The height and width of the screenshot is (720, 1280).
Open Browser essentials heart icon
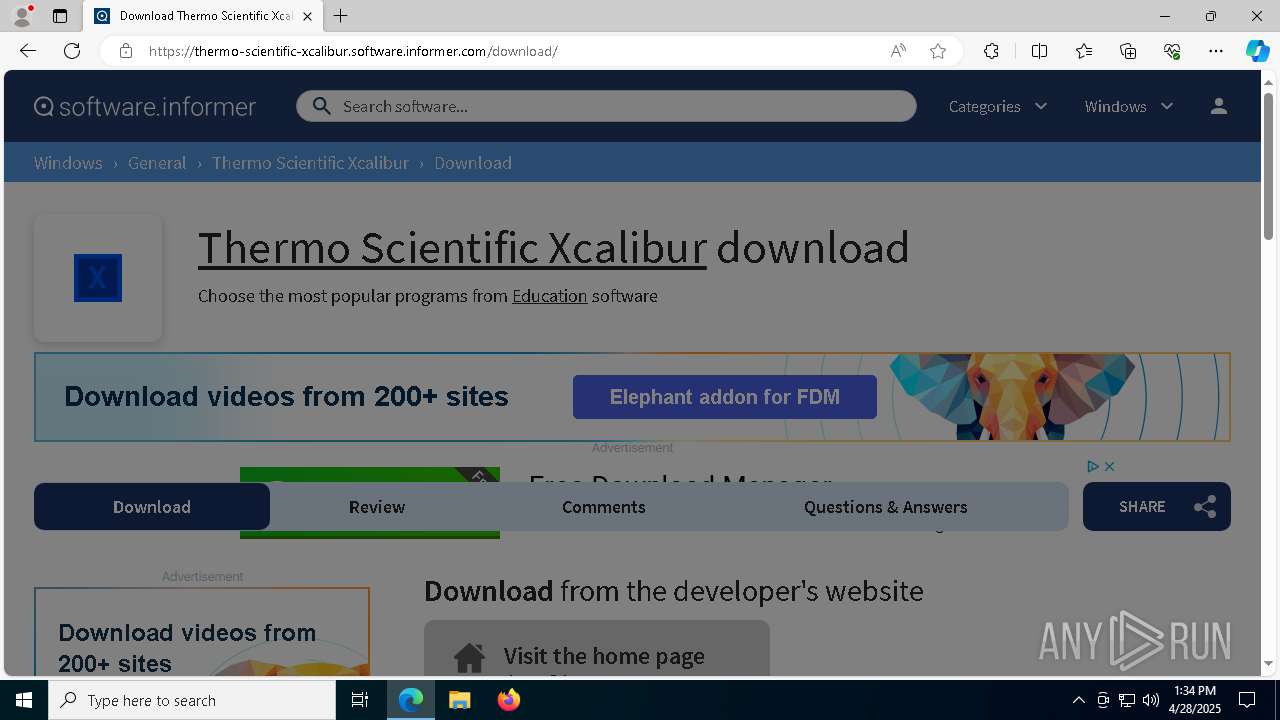[x=1172, y=51]
